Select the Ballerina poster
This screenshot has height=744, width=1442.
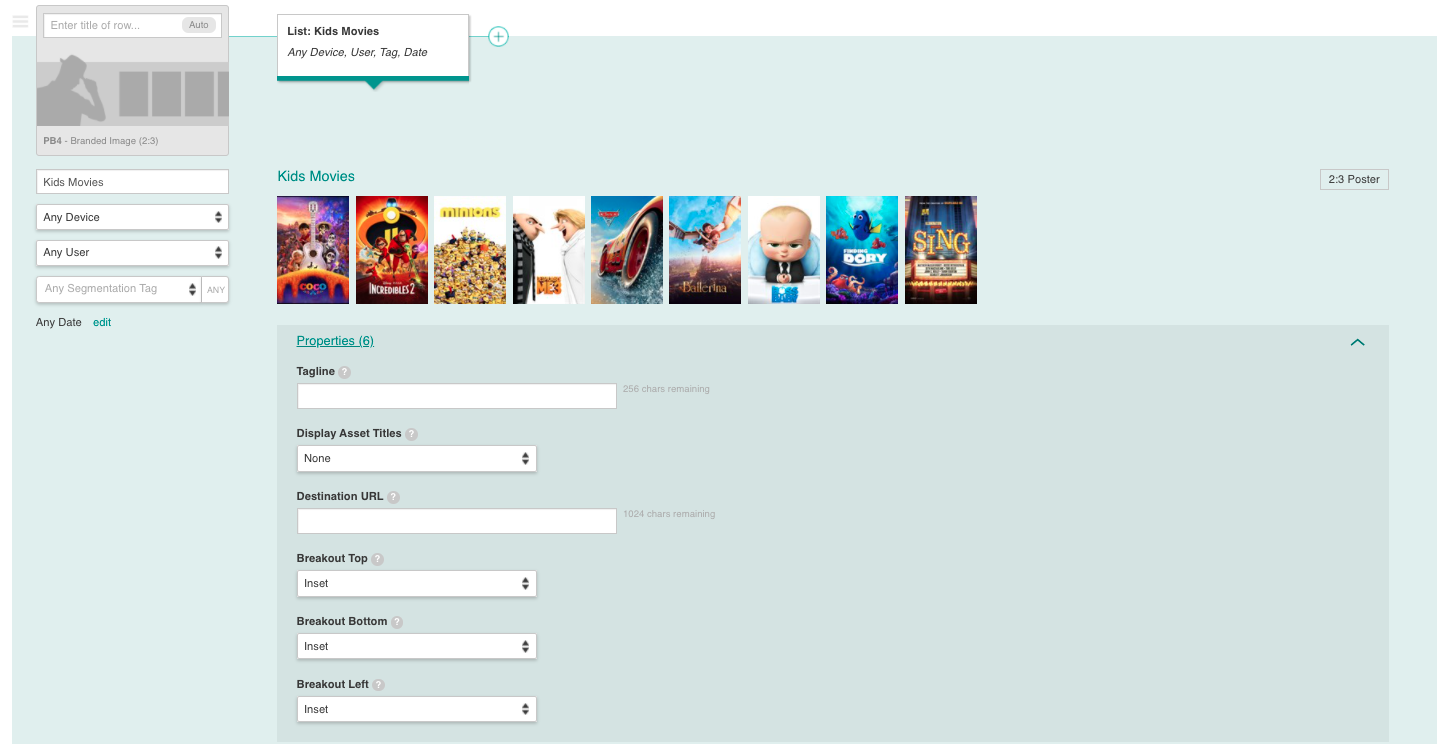click(x=705, y=250)
